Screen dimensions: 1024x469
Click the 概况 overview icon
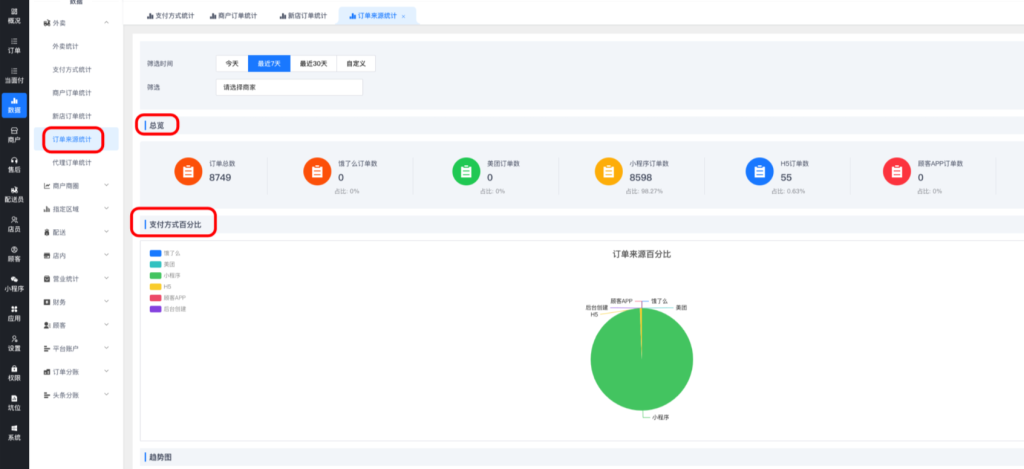click(x=14, y=15)
